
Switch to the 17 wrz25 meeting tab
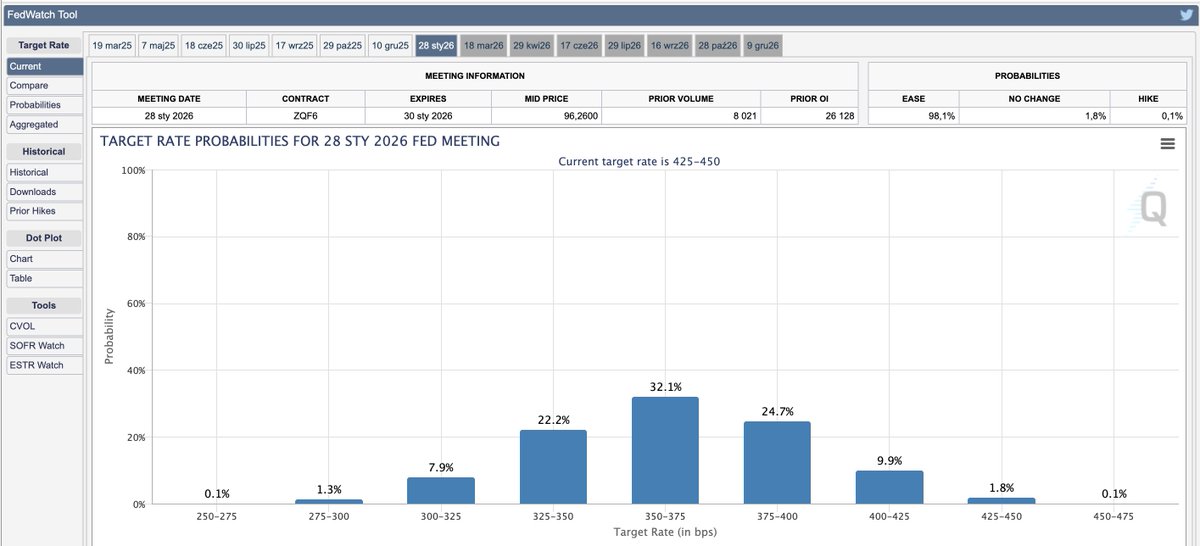(295, 46)
